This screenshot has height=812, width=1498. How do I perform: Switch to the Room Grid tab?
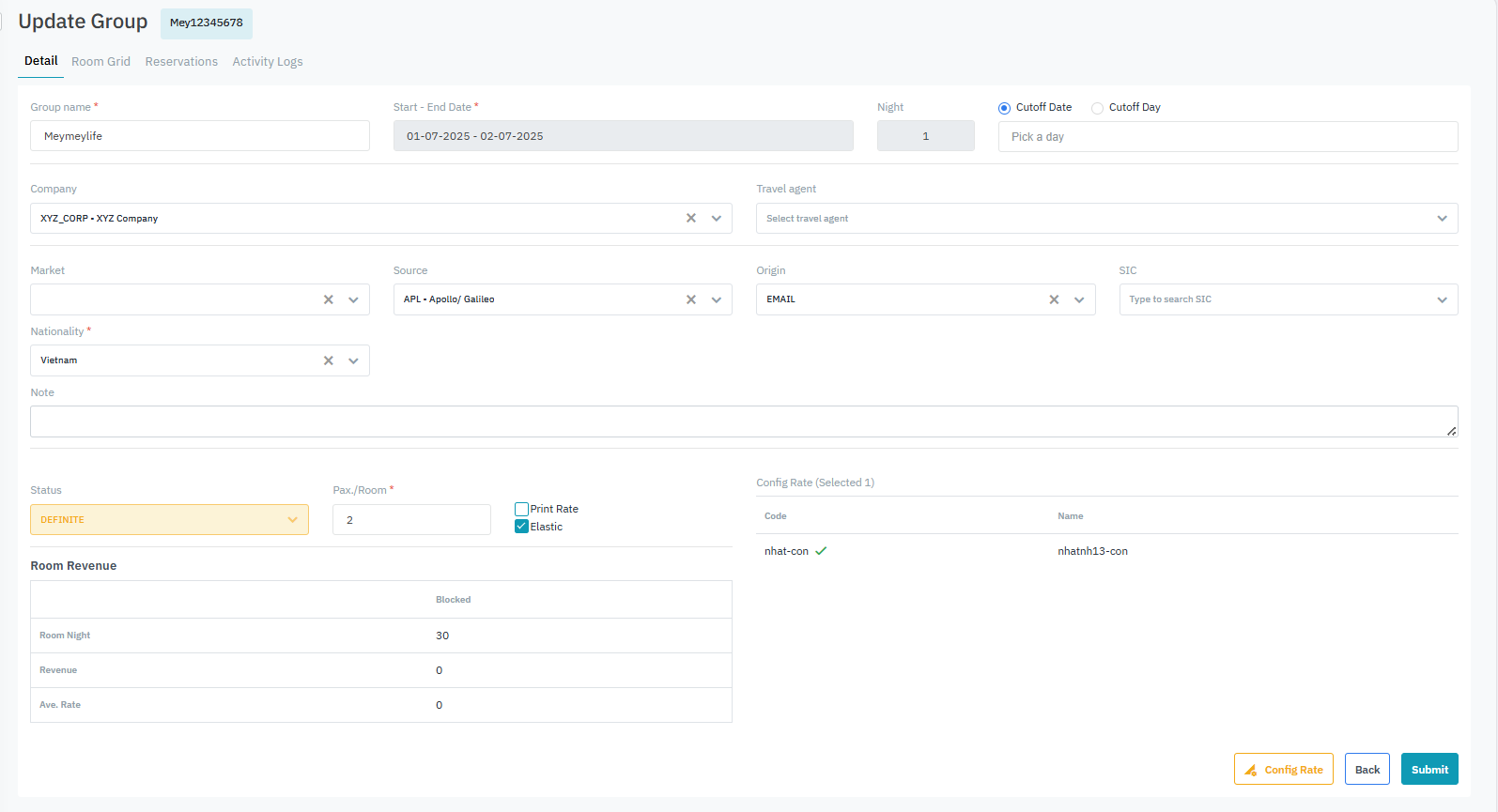100,62
